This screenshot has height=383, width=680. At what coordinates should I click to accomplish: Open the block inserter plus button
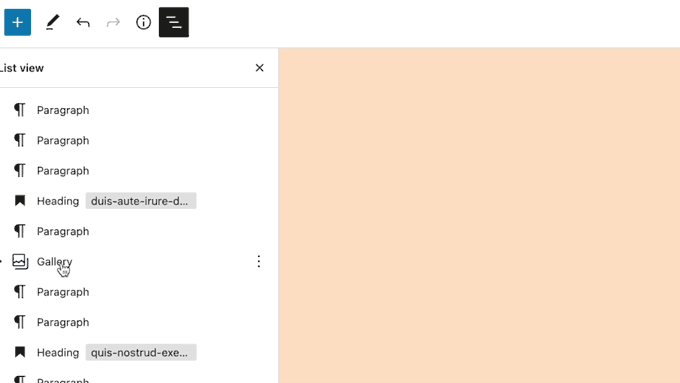click(17, 22)
